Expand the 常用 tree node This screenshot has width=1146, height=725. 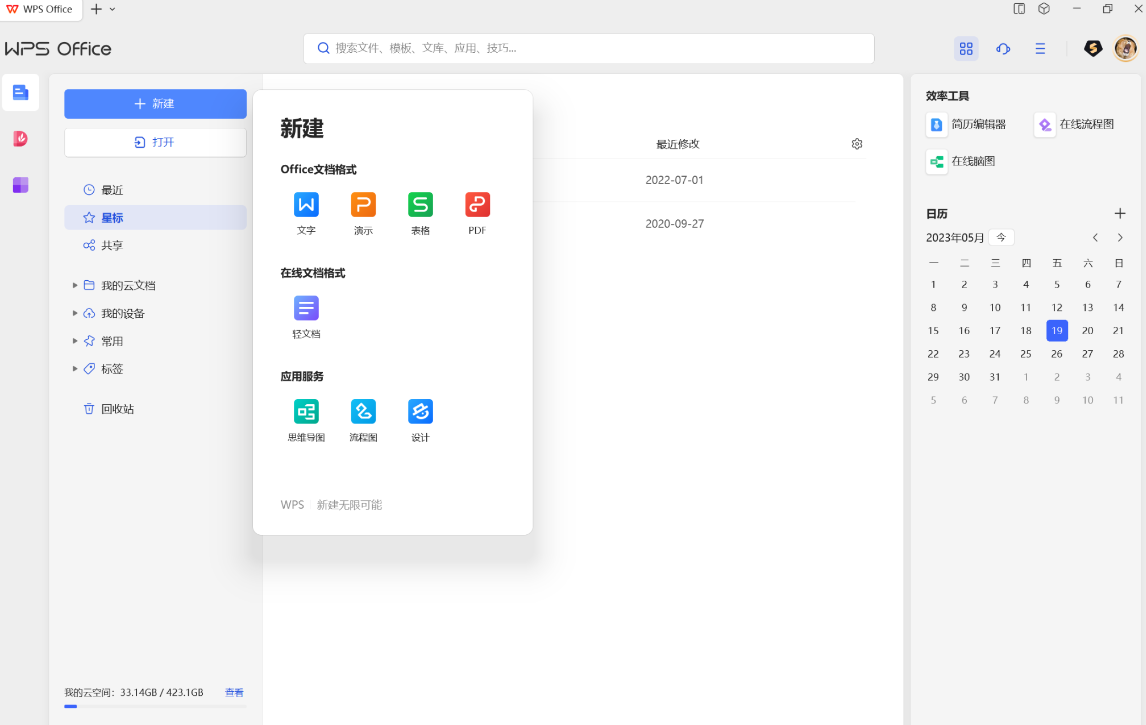75,341
